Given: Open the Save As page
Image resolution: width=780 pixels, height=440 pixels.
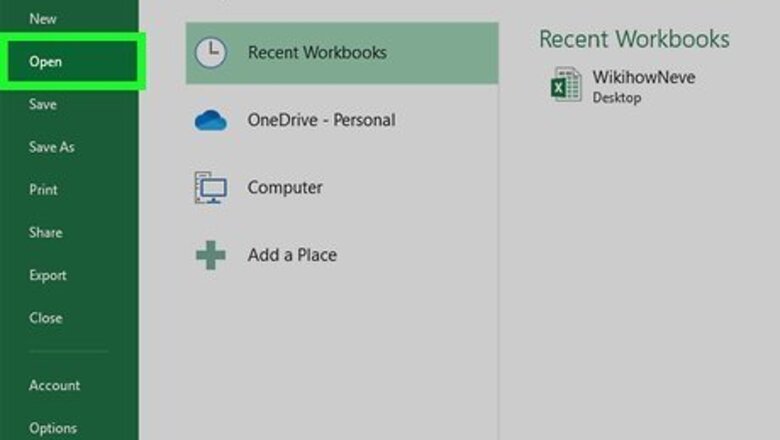Looking at the screenshot, I should coord(52,147).
